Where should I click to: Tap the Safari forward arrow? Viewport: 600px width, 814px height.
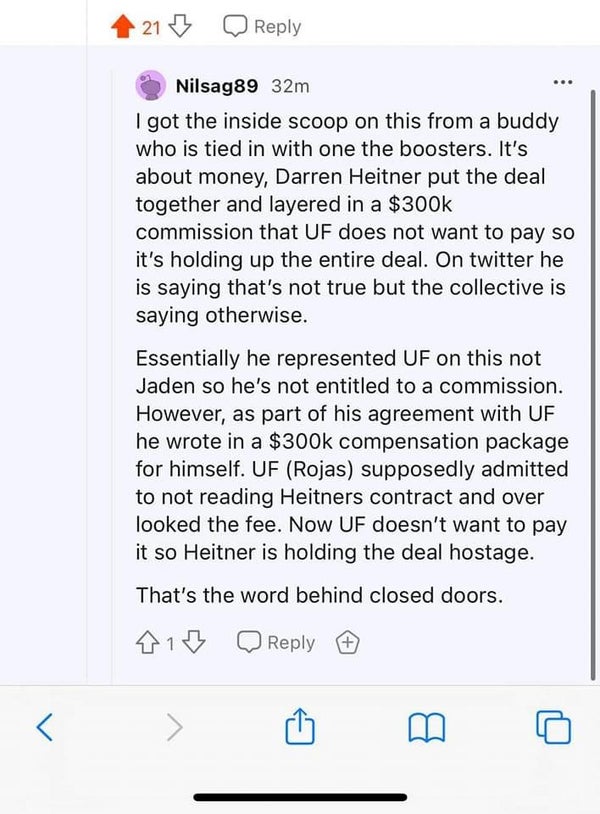coord(172,727)
